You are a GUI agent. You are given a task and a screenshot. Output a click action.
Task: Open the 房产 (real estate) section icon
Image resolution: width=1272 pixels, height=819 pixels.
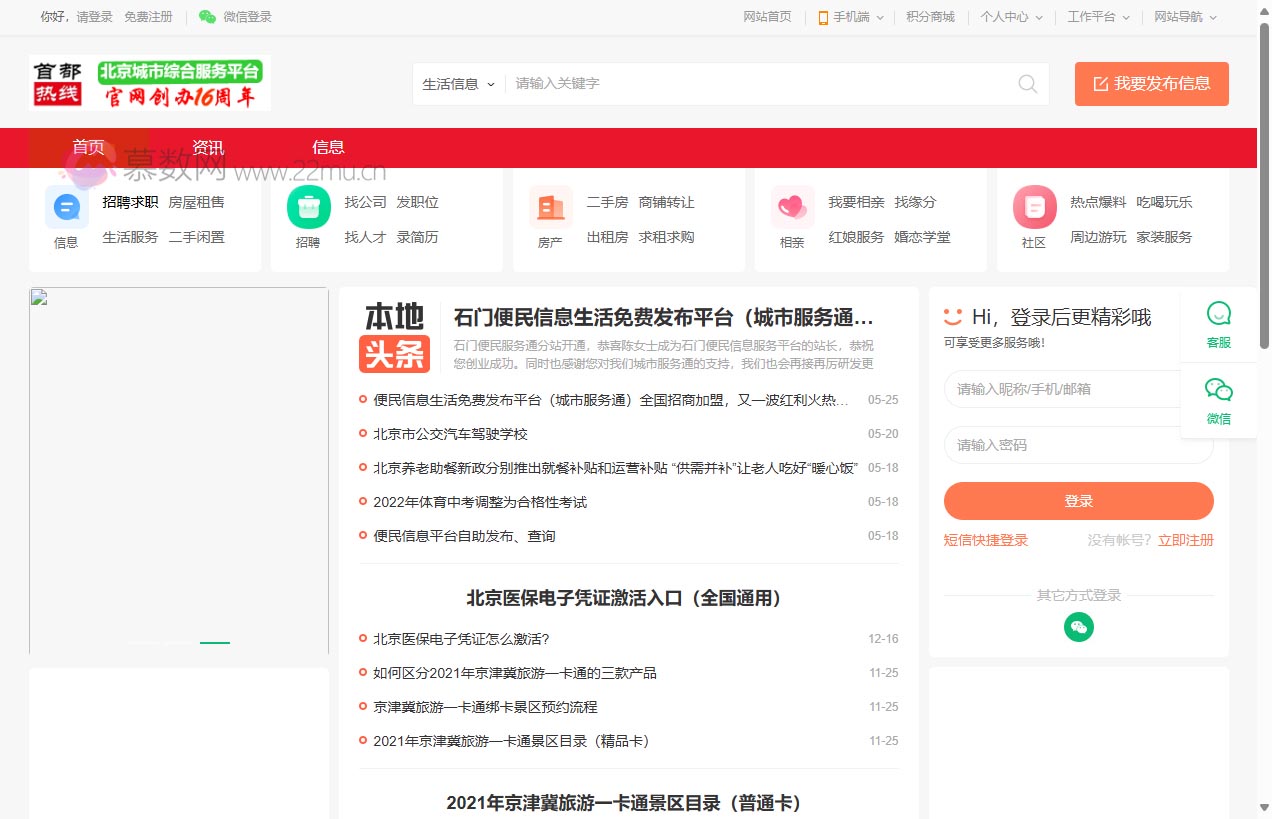550,206
